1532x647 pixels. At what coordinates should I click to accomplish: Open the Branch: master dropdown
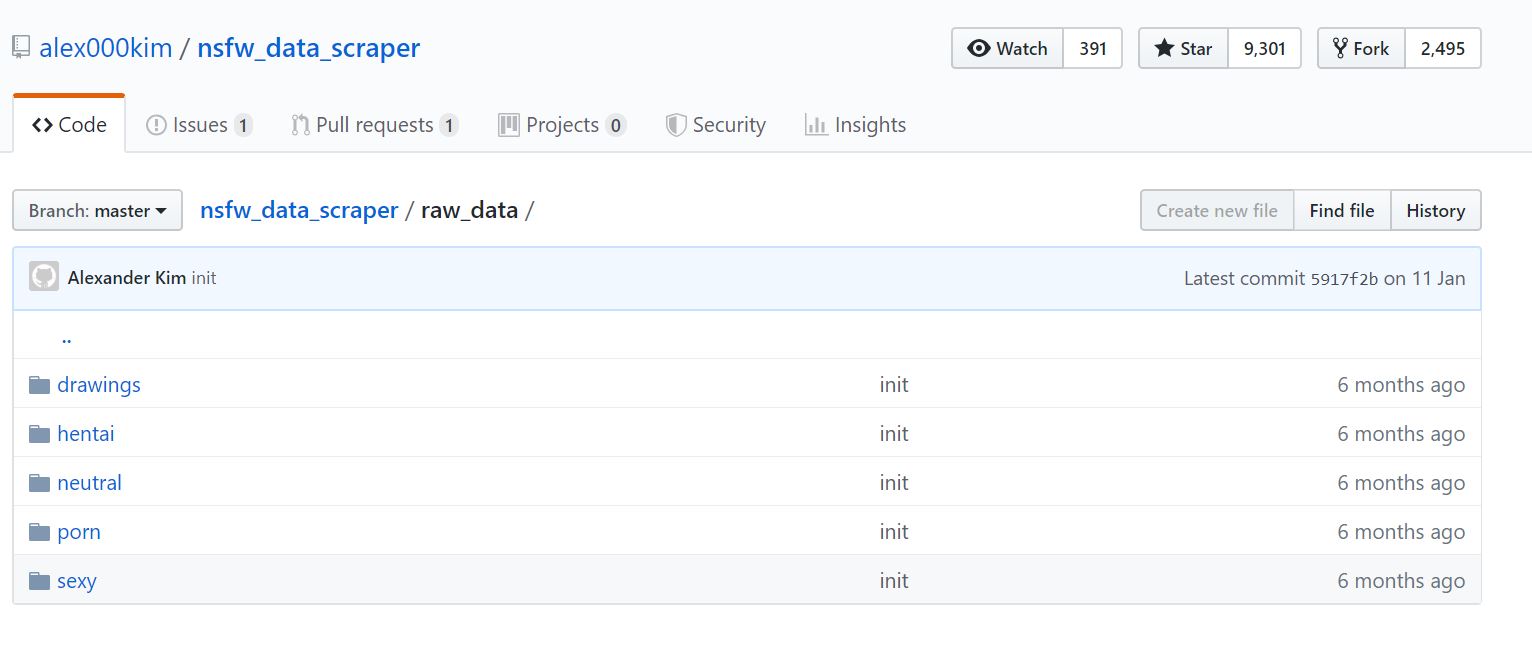click(97, 211)
